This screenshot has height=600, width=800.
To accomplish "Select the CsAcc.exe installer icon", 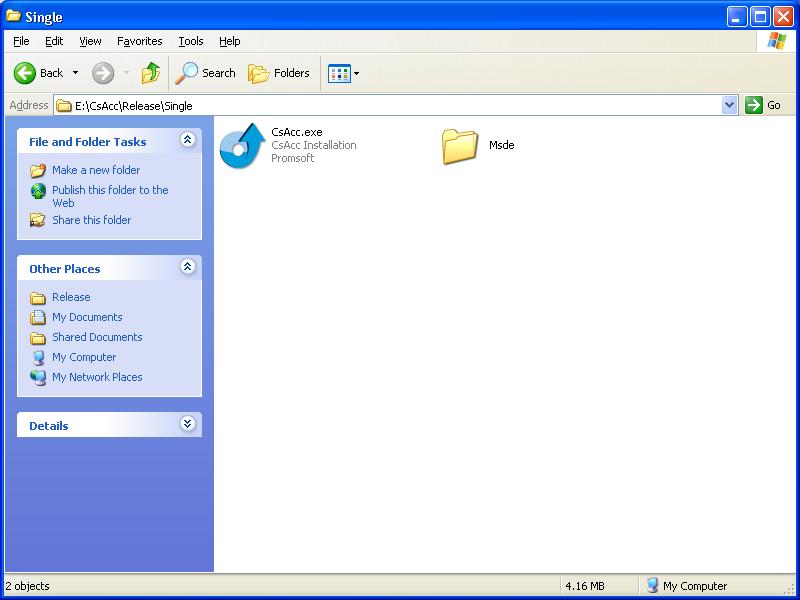I will pos(242,146).
